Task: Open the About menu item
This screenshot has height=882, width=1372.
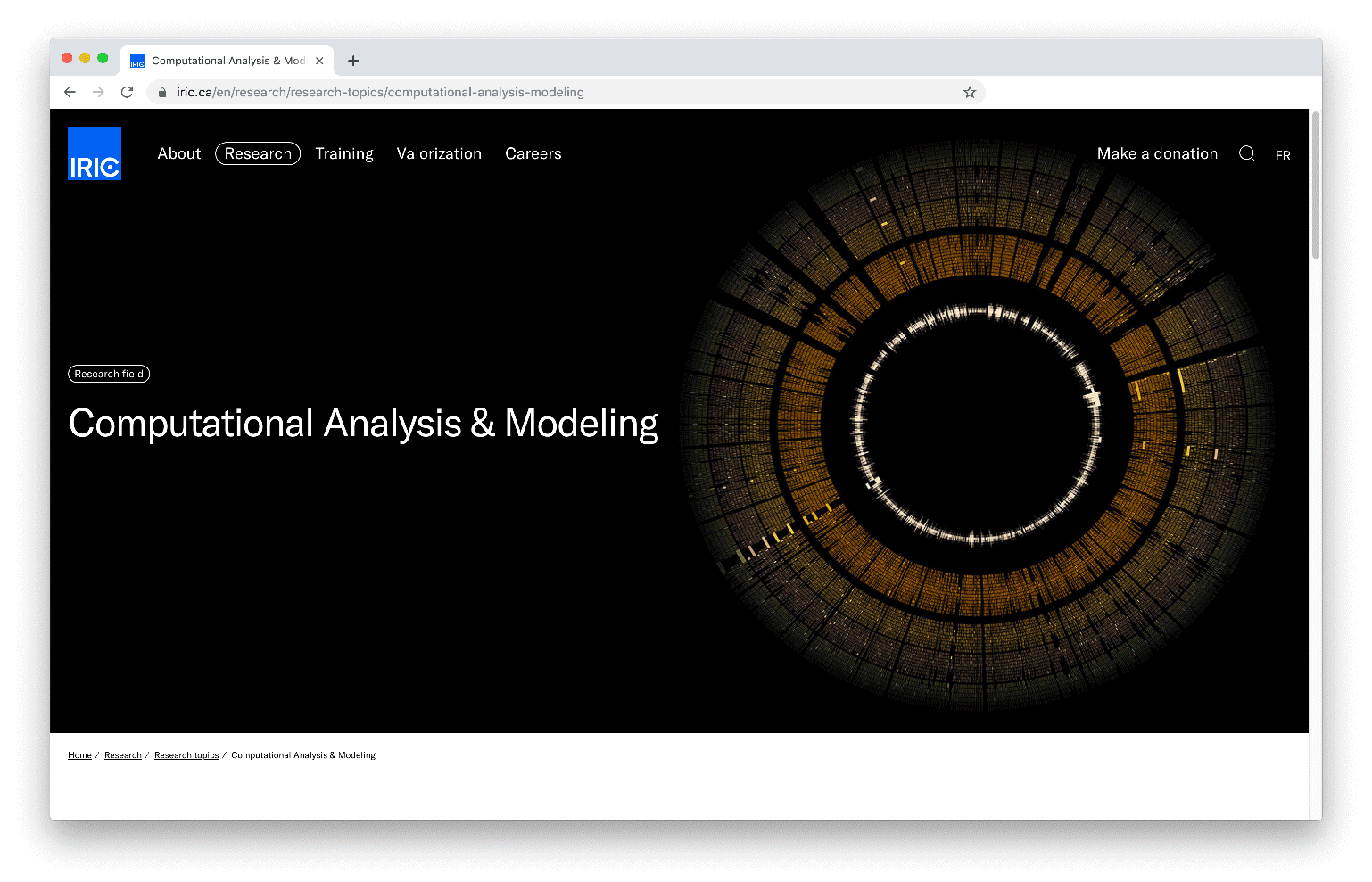Action: point(179,153)
